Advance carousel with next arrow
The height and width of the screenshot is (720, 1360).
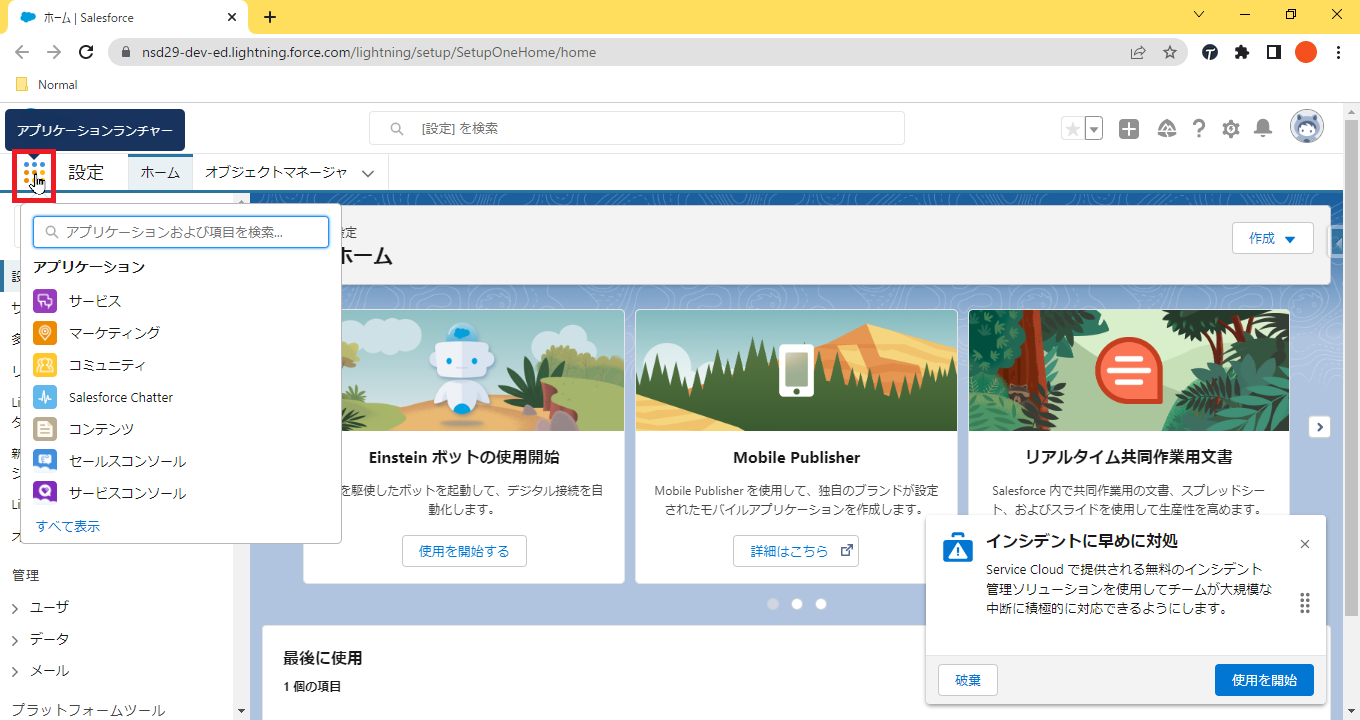pyautogui.click(x=1320, y=427)
